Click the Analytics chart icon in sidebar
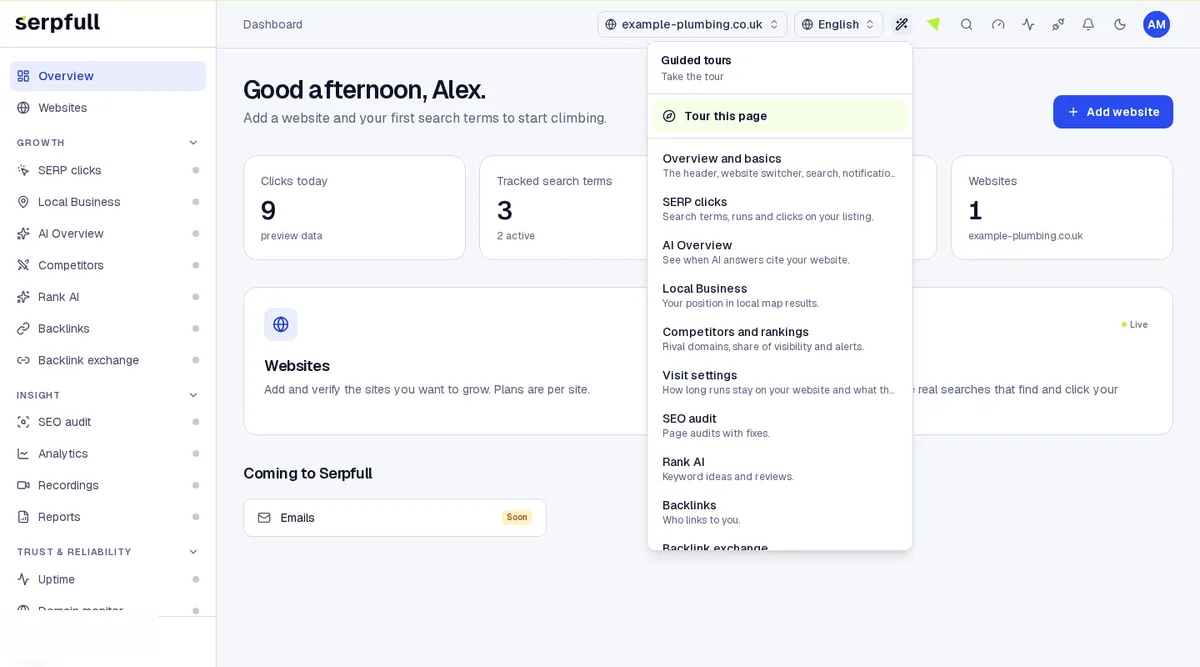Viewport: 1200px width, 667px height. [x=23, y=453]
